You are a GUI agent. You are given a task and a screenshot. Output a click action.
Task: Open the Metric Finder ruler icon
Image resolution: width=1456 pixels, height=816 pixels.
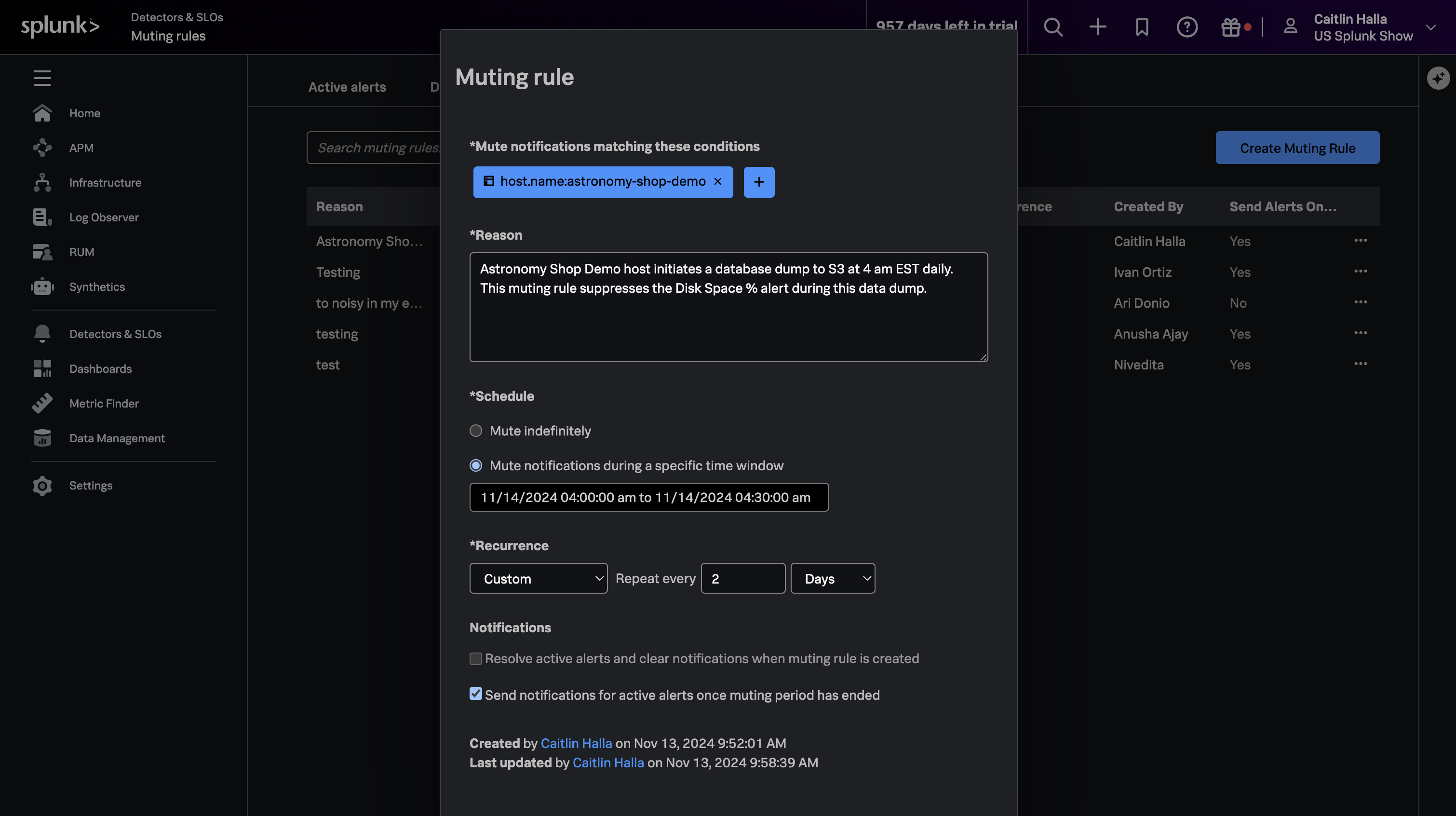(x=42, y=403)
